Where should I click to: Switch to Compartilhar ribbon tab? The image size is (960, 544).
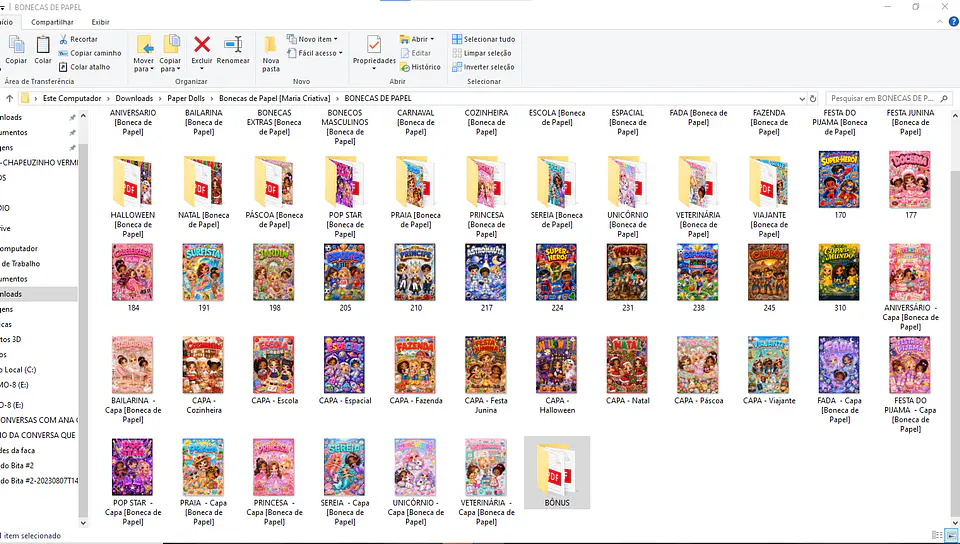click(52, 22)
